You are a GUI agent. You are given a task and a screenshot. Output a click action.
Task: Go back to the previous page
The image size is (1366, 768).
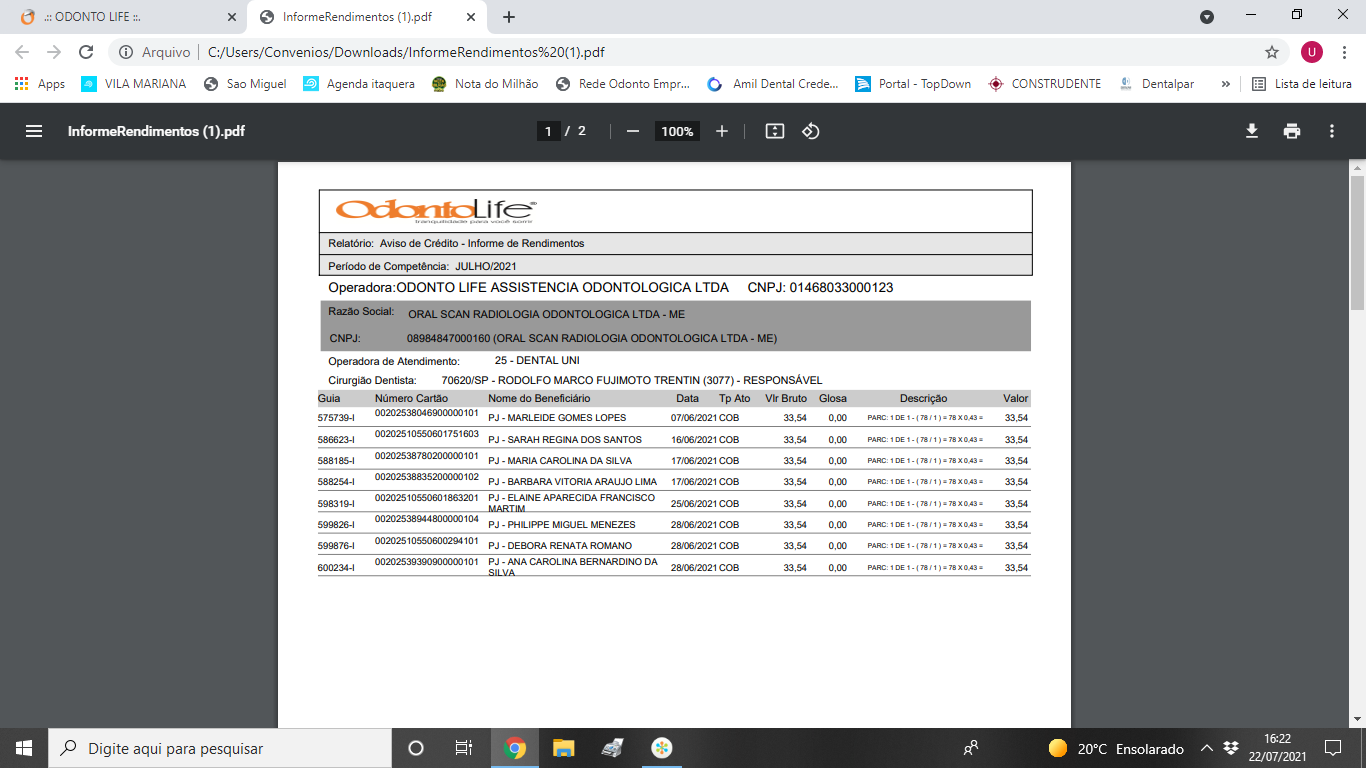point(22,52)
